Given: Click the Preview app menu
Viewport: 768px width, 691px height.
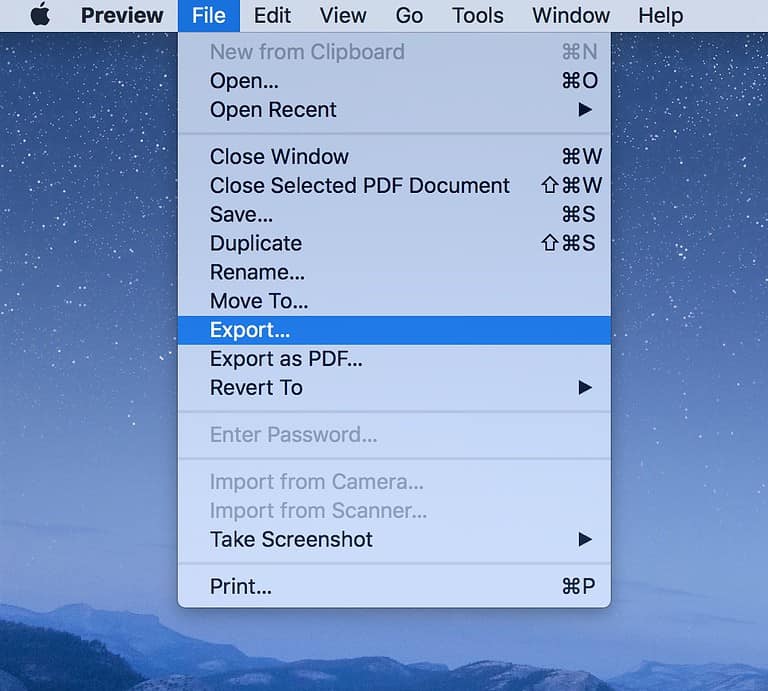Looking at the screenshot, I should (122, 16).
